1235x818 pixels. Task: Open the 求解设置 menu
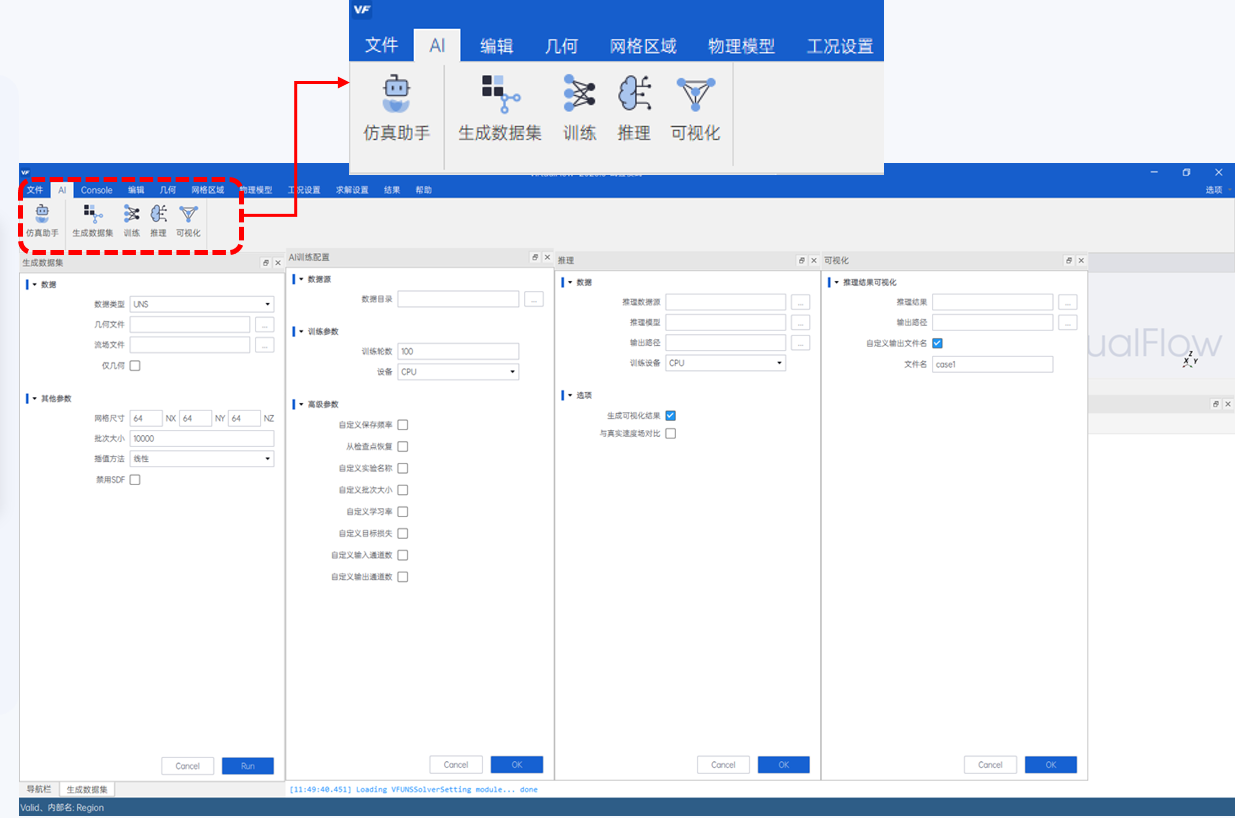pos(352,190)
